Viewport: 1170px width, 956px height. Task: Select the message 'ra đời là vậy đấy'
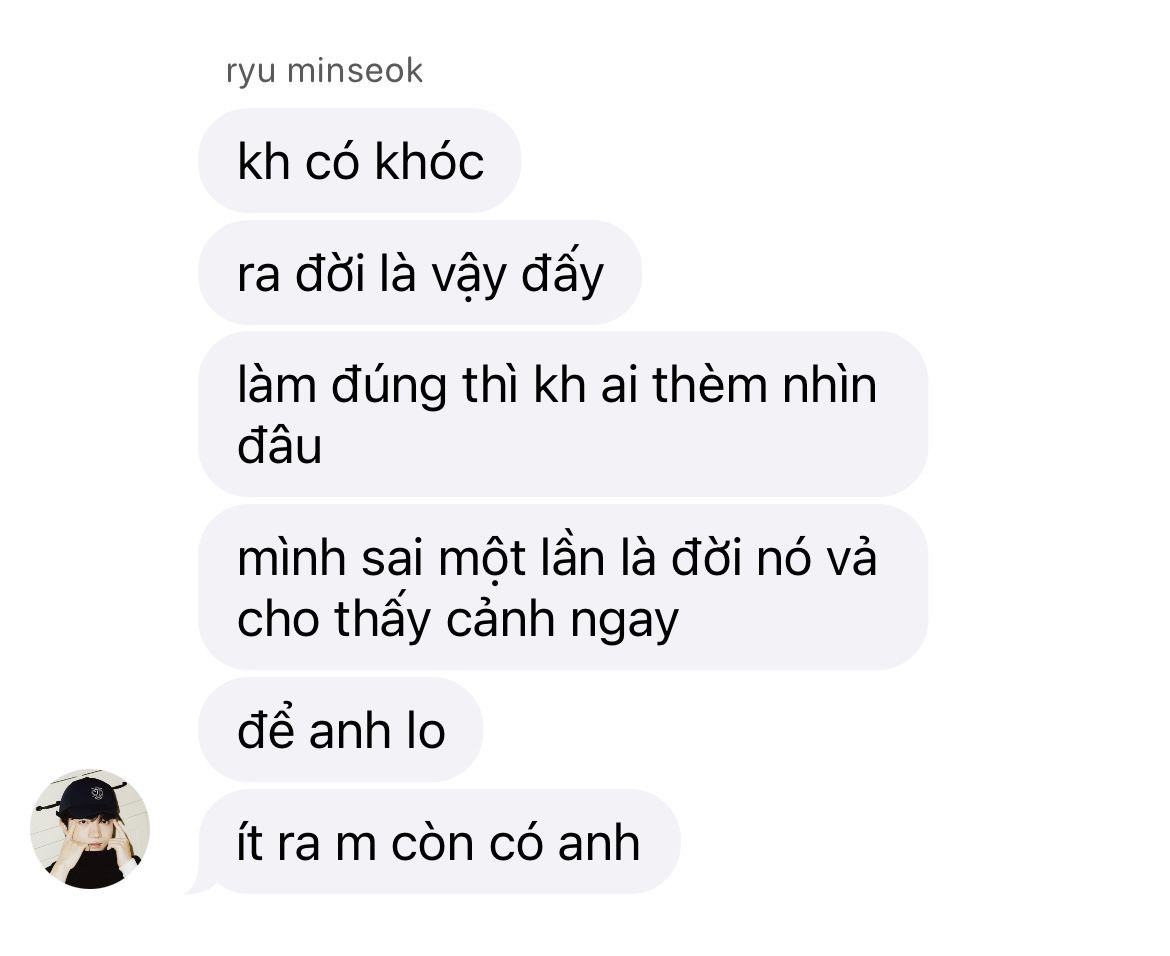(x=419, y=272)
